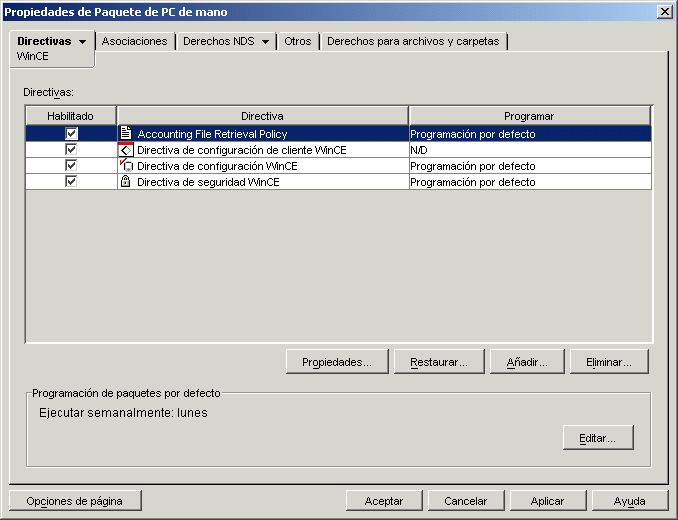Select the Directiva de seguridad WinCE text

pos(208,182)
